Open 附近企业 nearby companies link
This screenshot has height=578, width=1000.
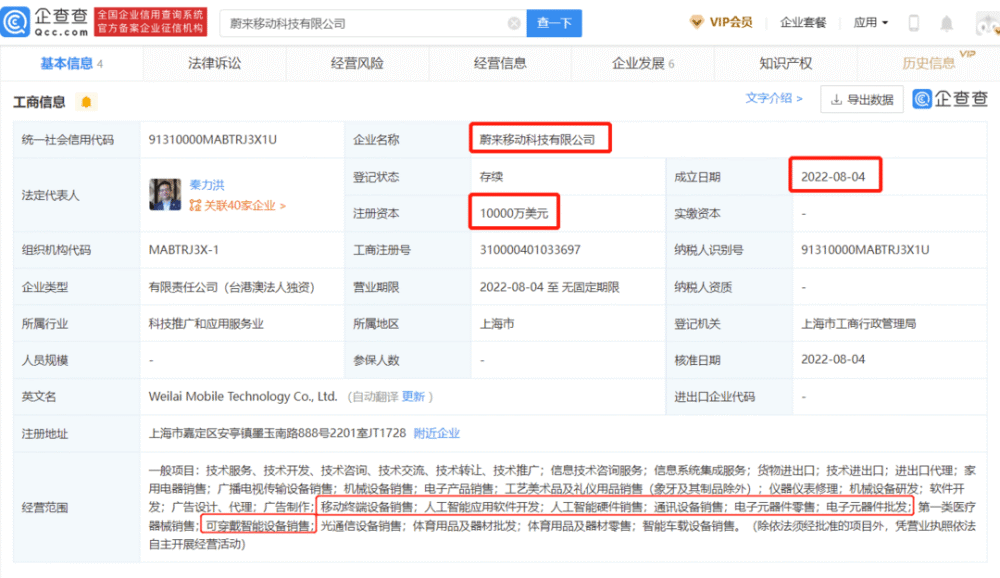437,434
